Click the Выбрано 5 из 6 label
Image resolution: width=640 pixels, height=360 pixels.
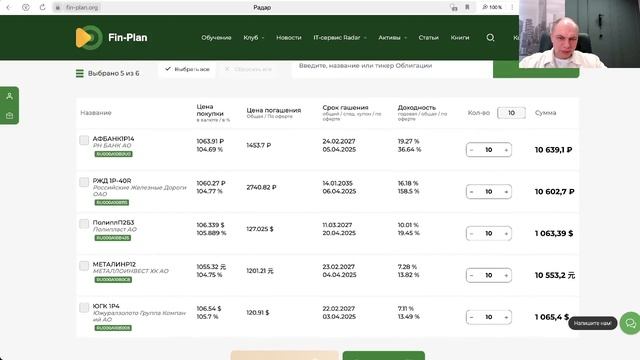coord(113,73)
